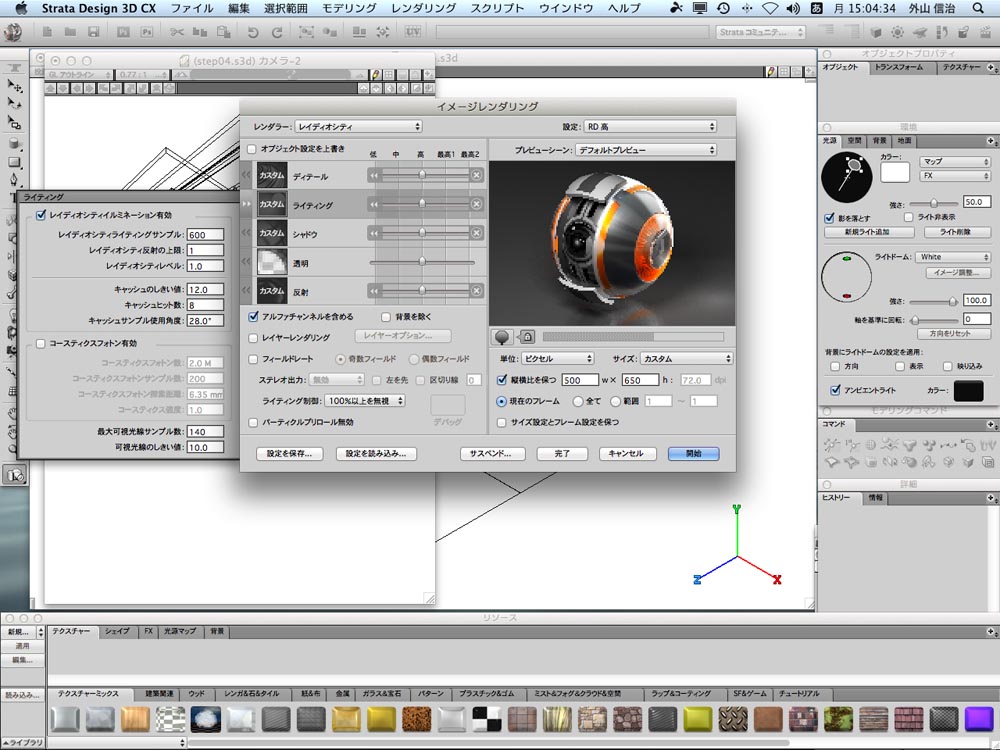1000x750 pixels.
Task: Click the lock icon under the render preview
Action: click(527, 336)
